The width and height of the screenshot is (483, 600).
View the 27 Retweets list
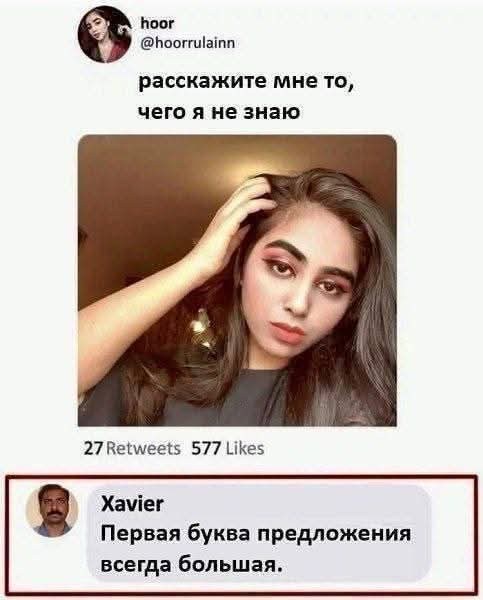click(x=132, y=448)
